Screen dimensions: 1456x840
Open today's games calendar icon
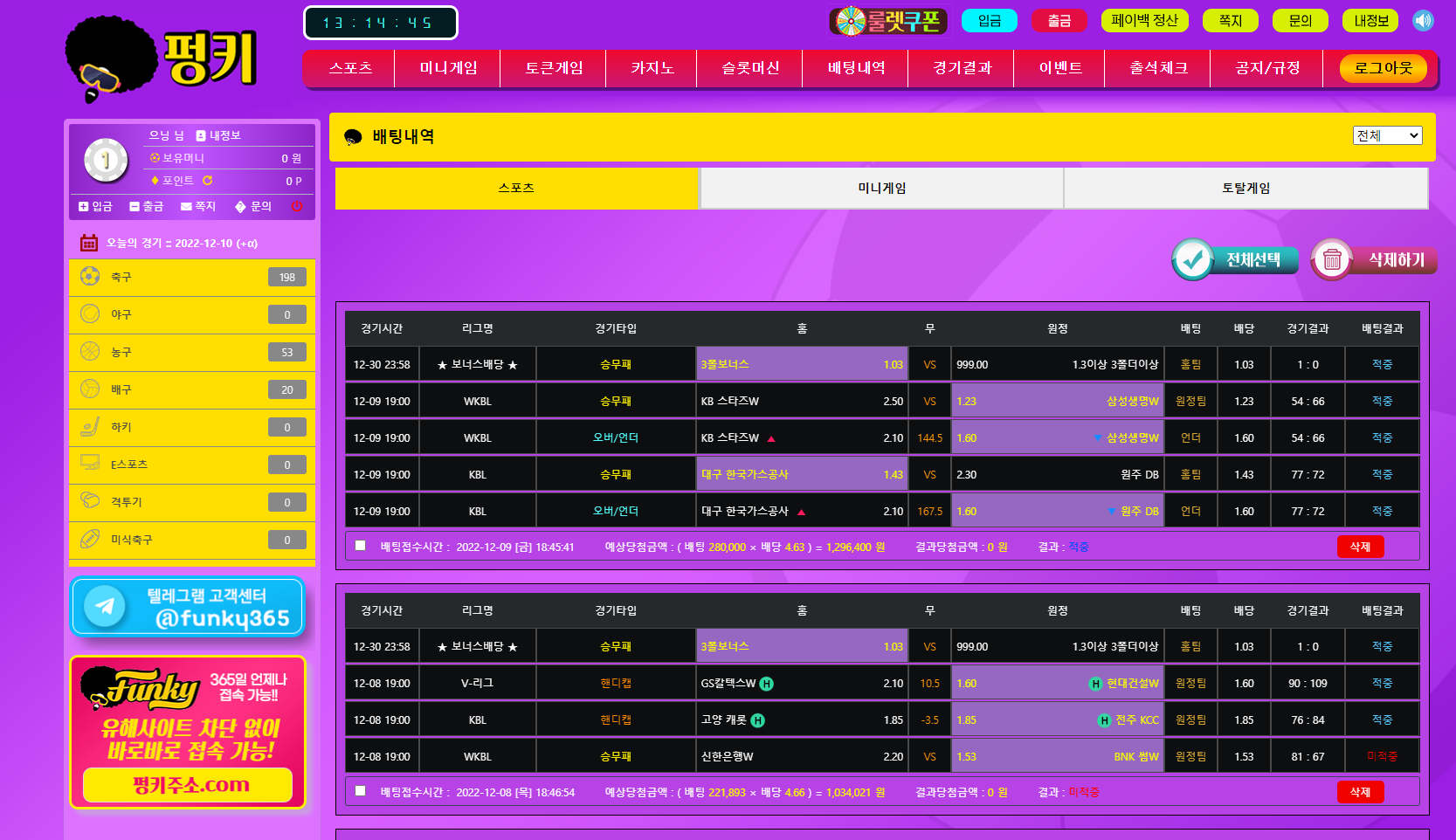[x=88, y=243]
